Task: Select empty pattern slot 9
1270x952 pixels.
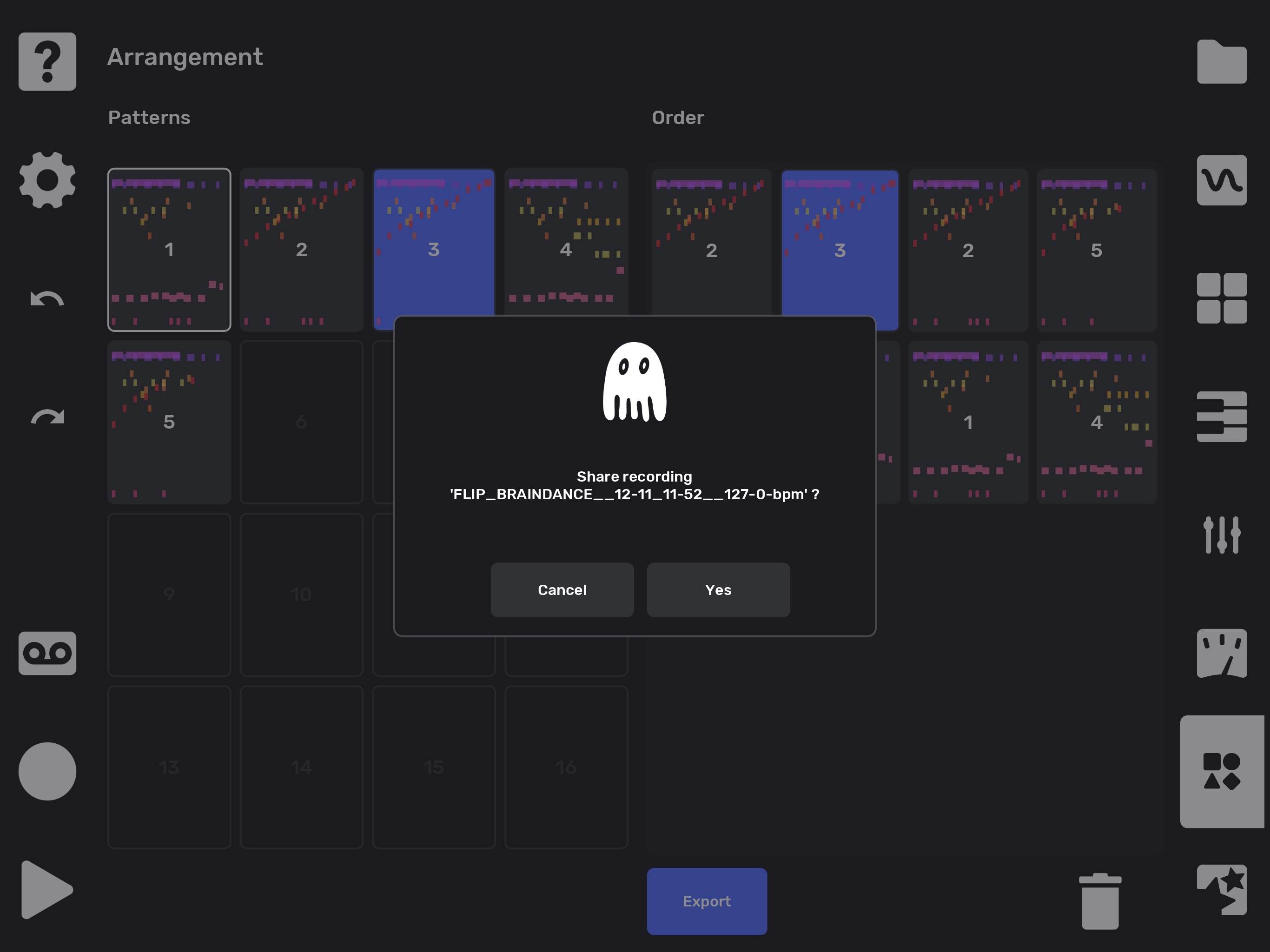Action: coord(169,594)
